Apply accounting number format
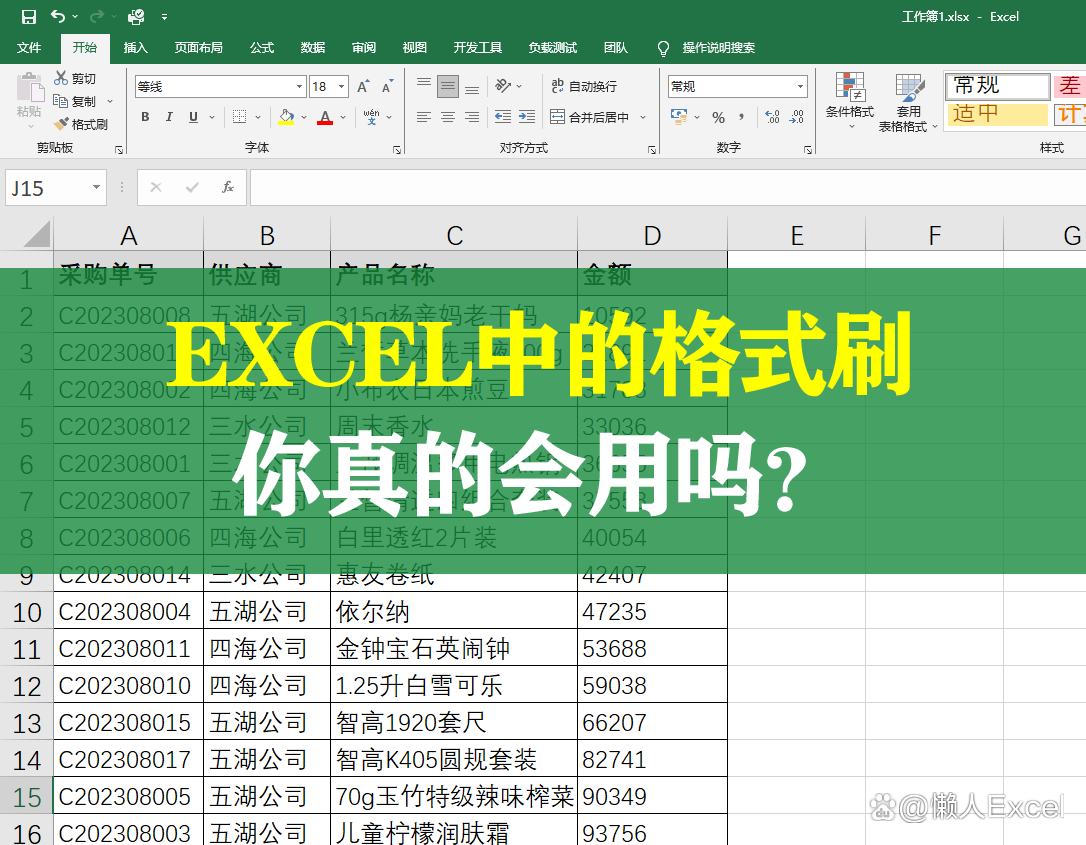Viewport: 1086px width, 845px height. [679, 117]
